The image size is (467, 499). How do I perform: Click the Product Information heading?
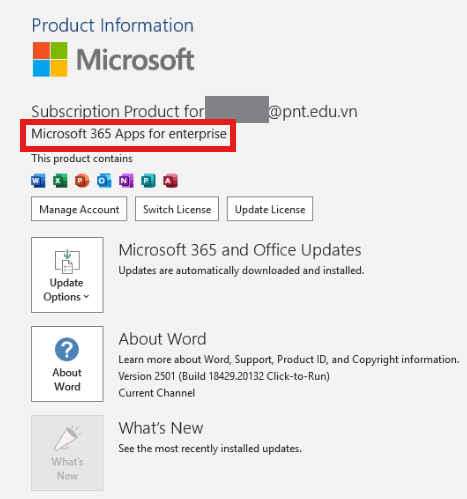(113, 26)
